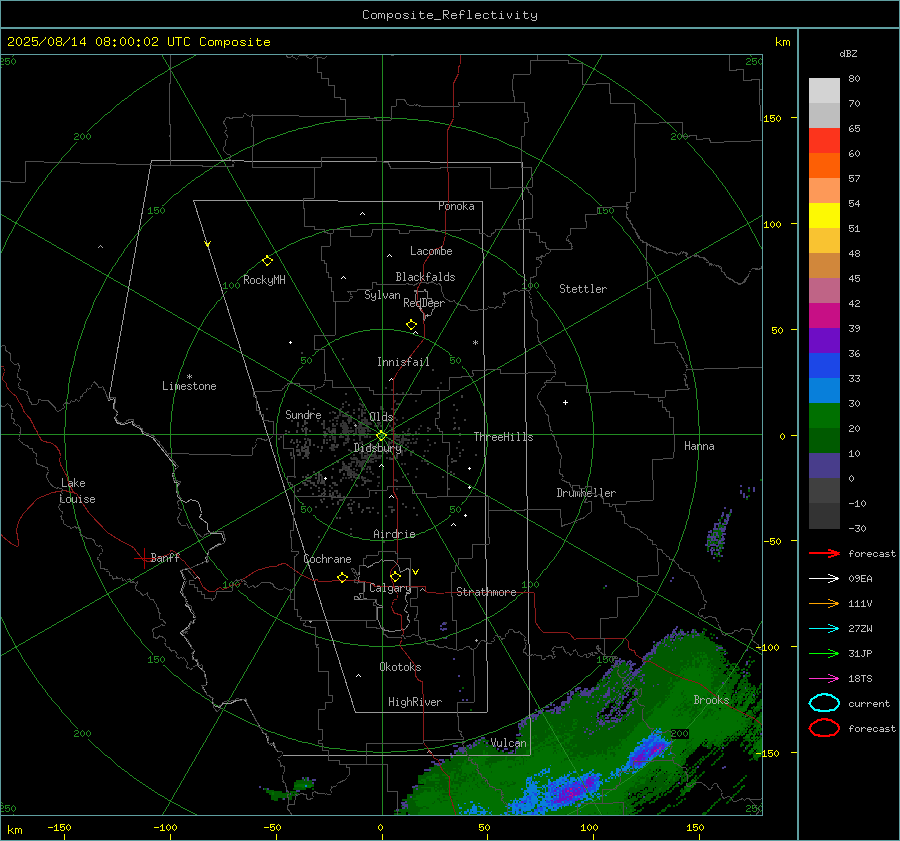The image size is (900, 841).
Task: Click the purple echo core southwest of Brooks
Action: [650, 751]
